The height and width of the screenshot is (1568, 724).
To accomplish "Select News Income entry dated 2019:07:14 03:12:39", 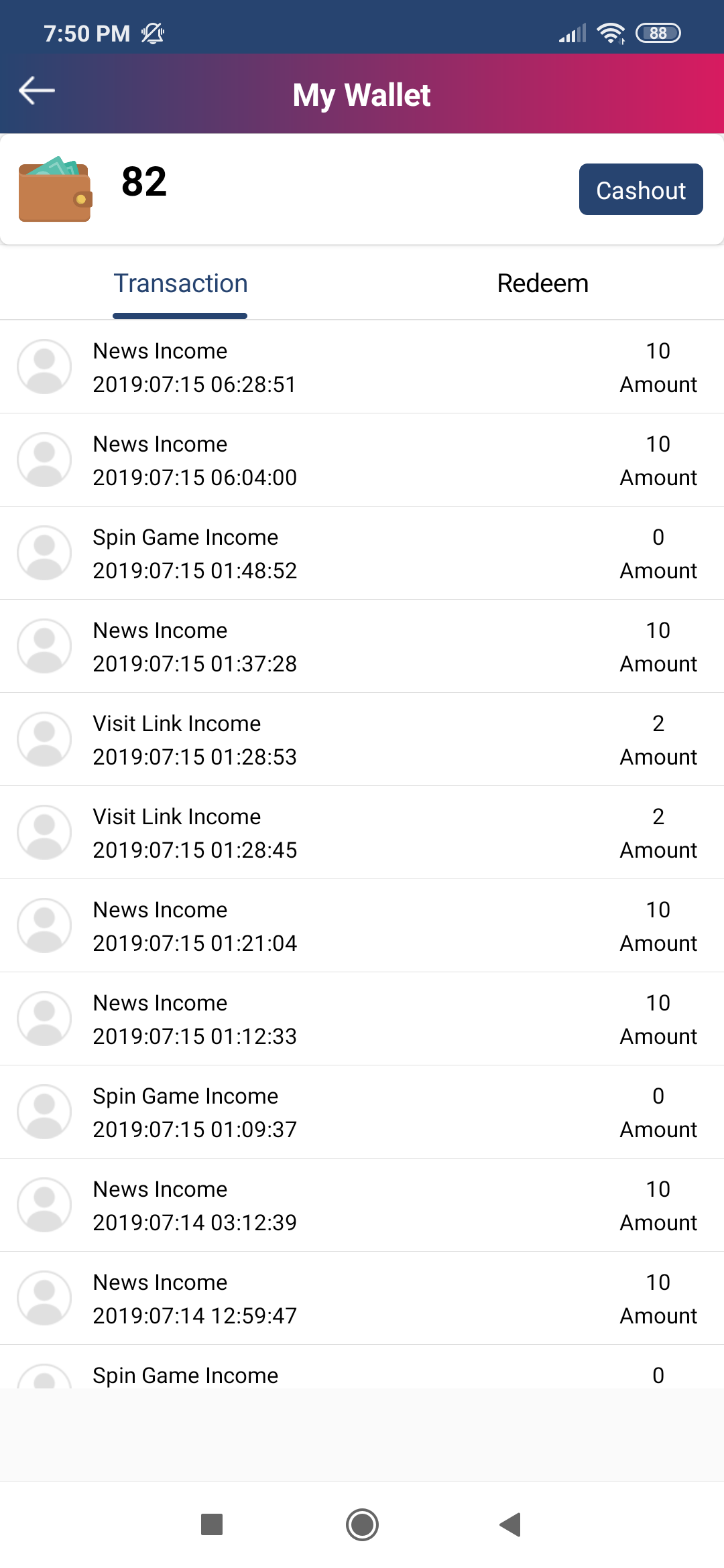I will tap(362, 1205).
